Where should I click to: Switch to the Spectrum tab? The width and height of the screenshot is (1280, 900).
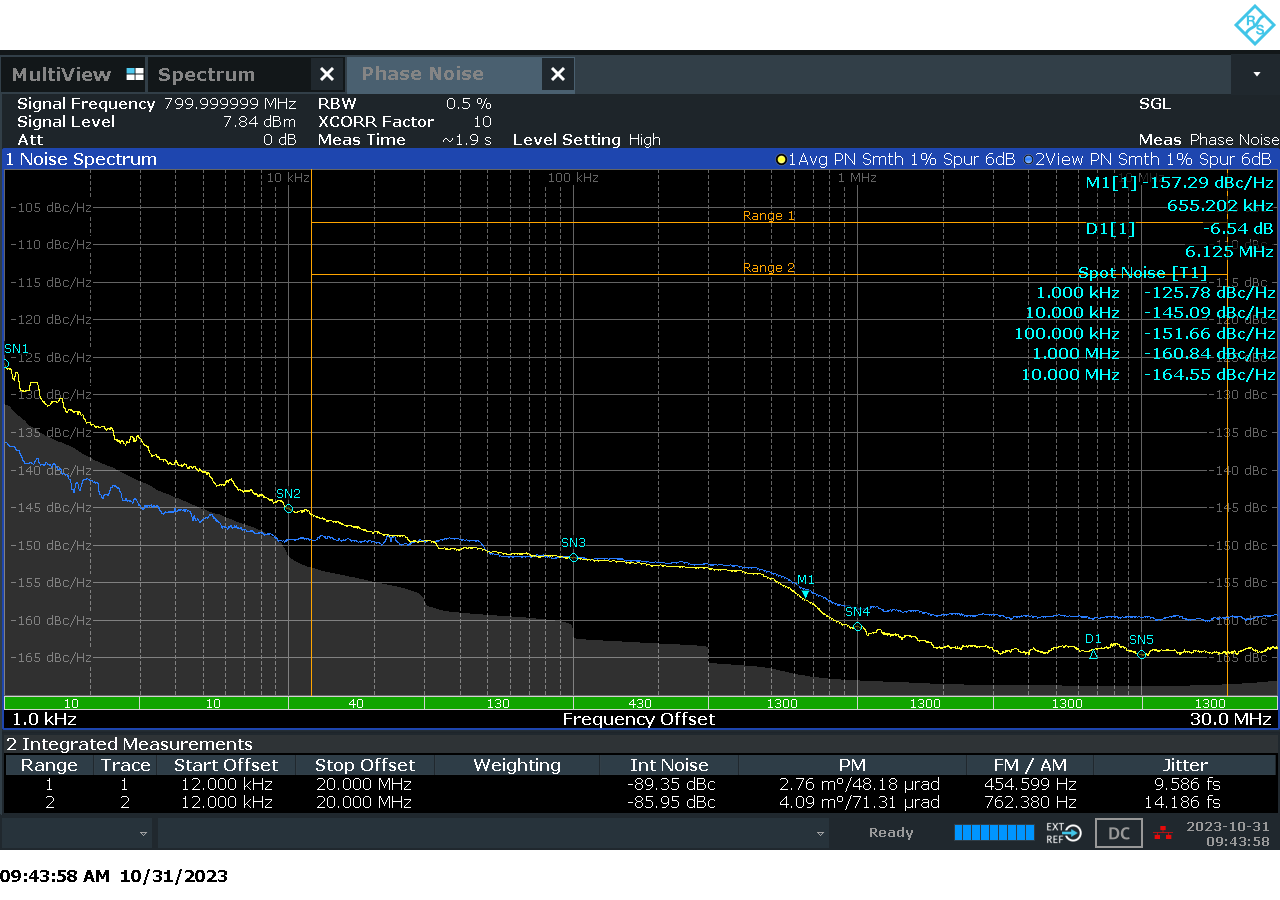pos(207,75)
